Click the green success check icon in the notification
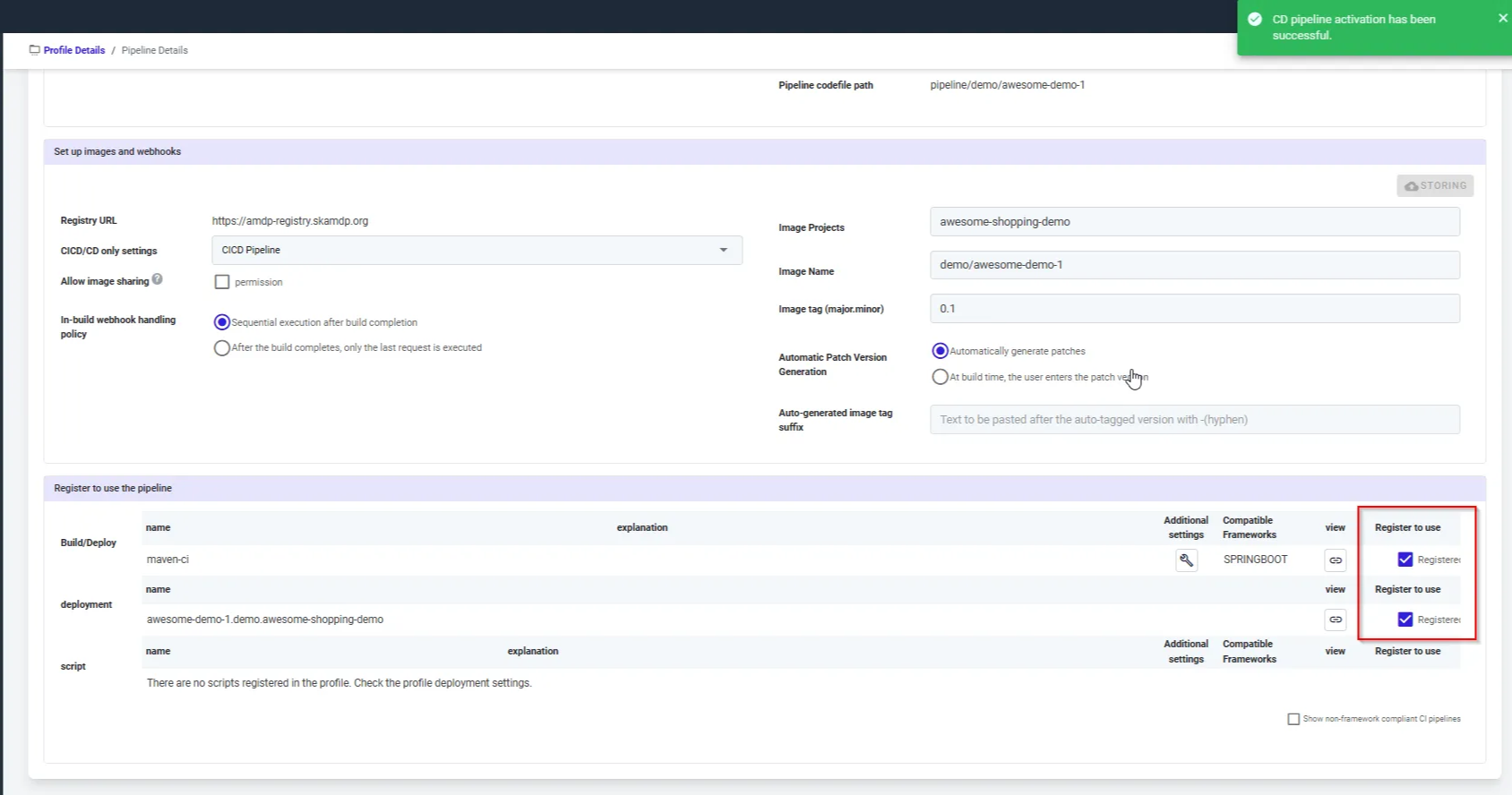This screenshot has height=795, width=1512. click(x=1255, y=20)
